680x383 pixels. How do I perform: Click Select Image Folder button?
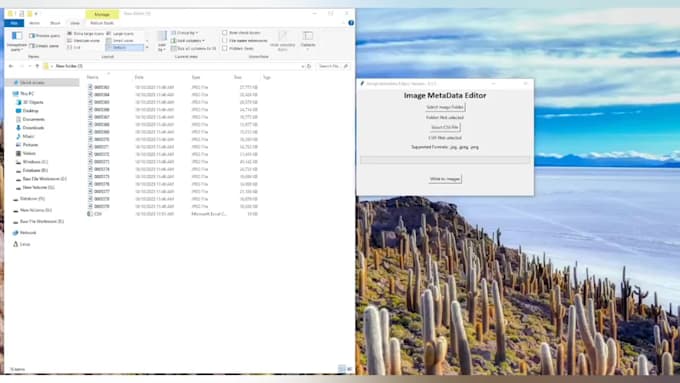pos(445,107)
